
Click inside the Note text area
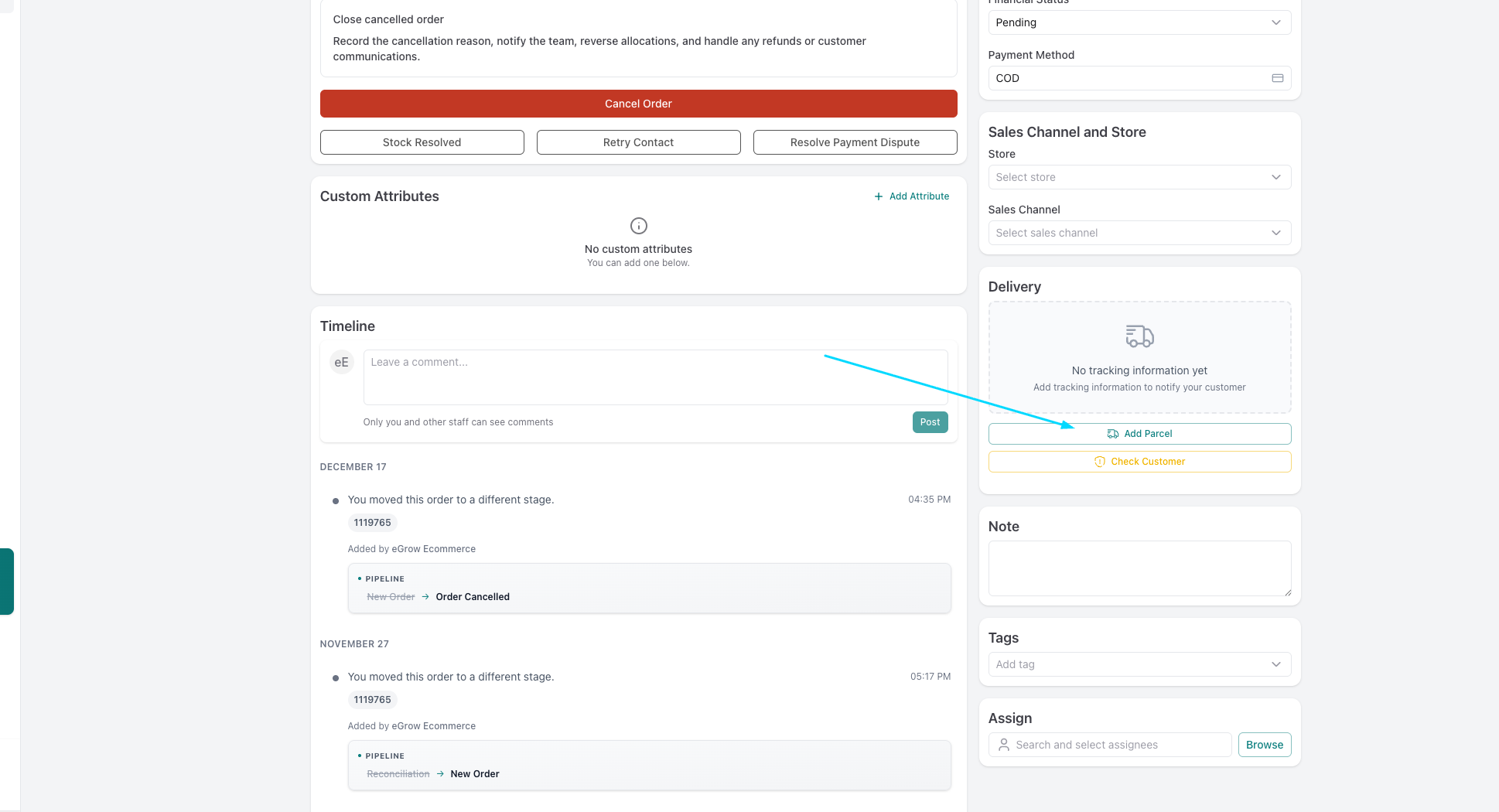(x=1139, y=568)
